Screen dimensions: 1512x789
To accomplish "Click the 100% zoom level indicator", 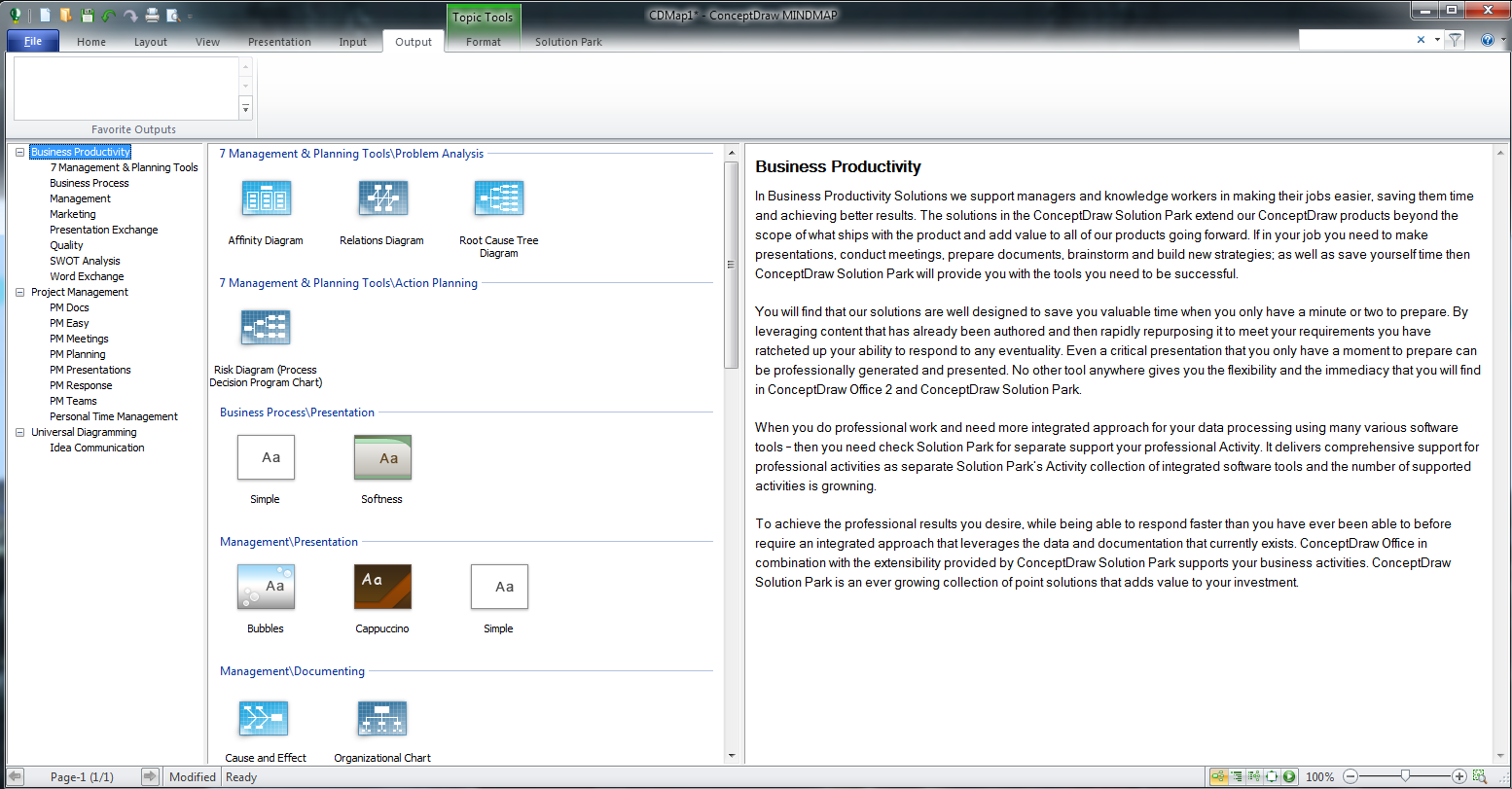I will pos(1319,777).
